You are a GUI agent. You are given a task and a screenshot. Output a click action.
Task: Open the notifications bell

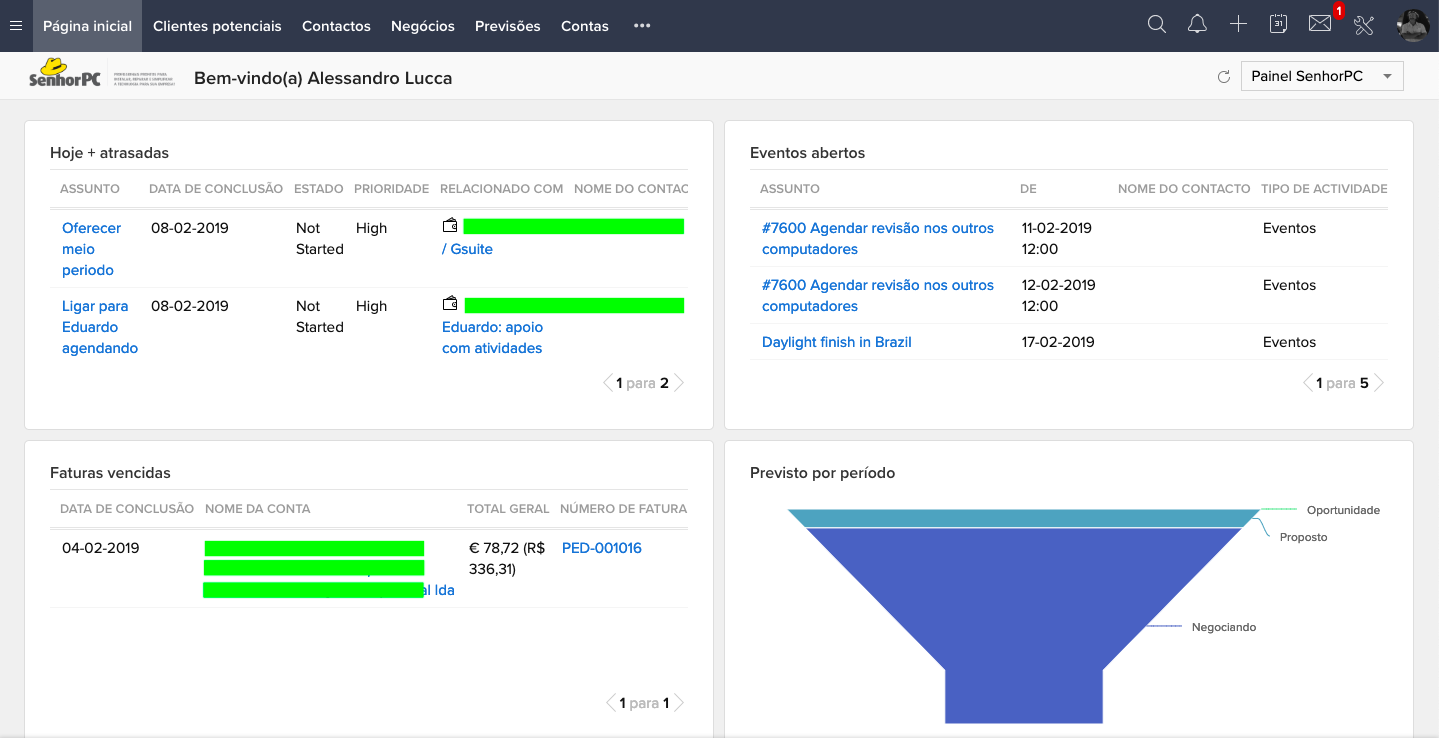coord(1197,25)
